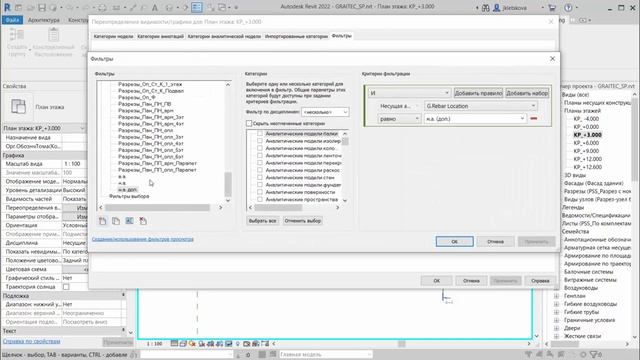This screenshot has height=360, width=640.
Task: Switch to 'Категории аналитической модели' tab
Action: click(x=224, y=36)
